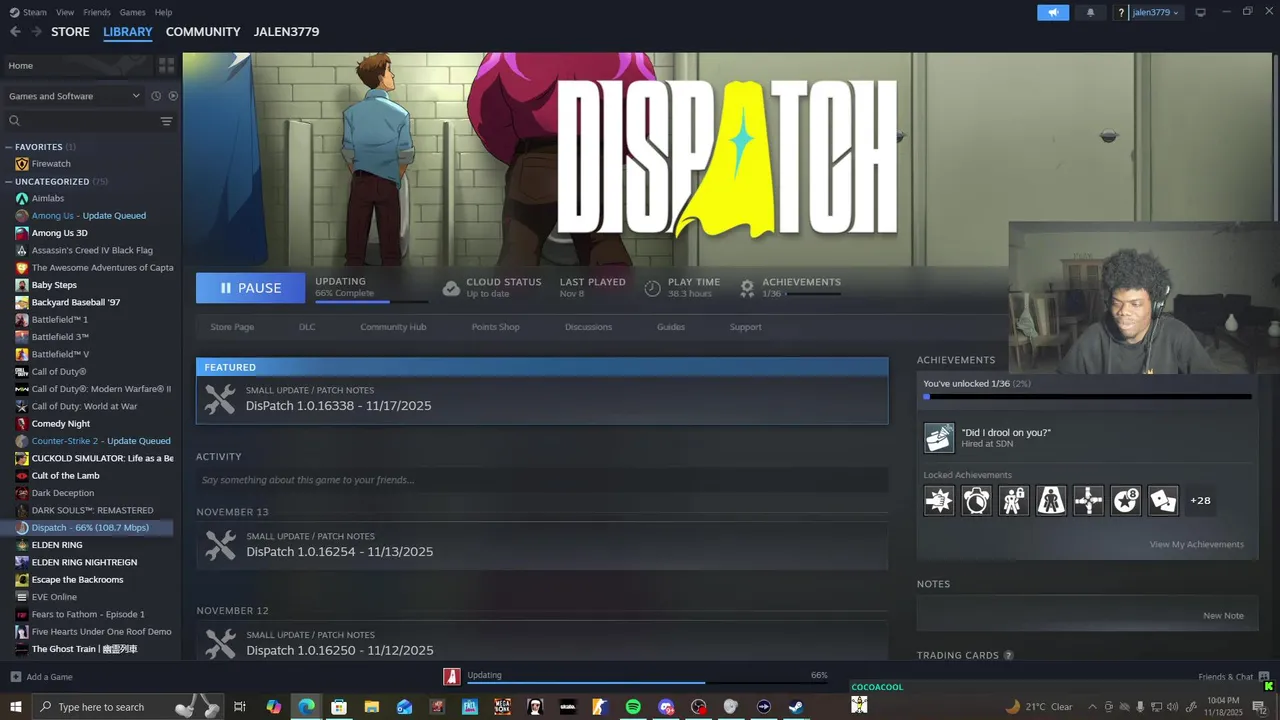Open the Games menu
The width and height of the screenshot is (1280, 720).
(132, 12)
